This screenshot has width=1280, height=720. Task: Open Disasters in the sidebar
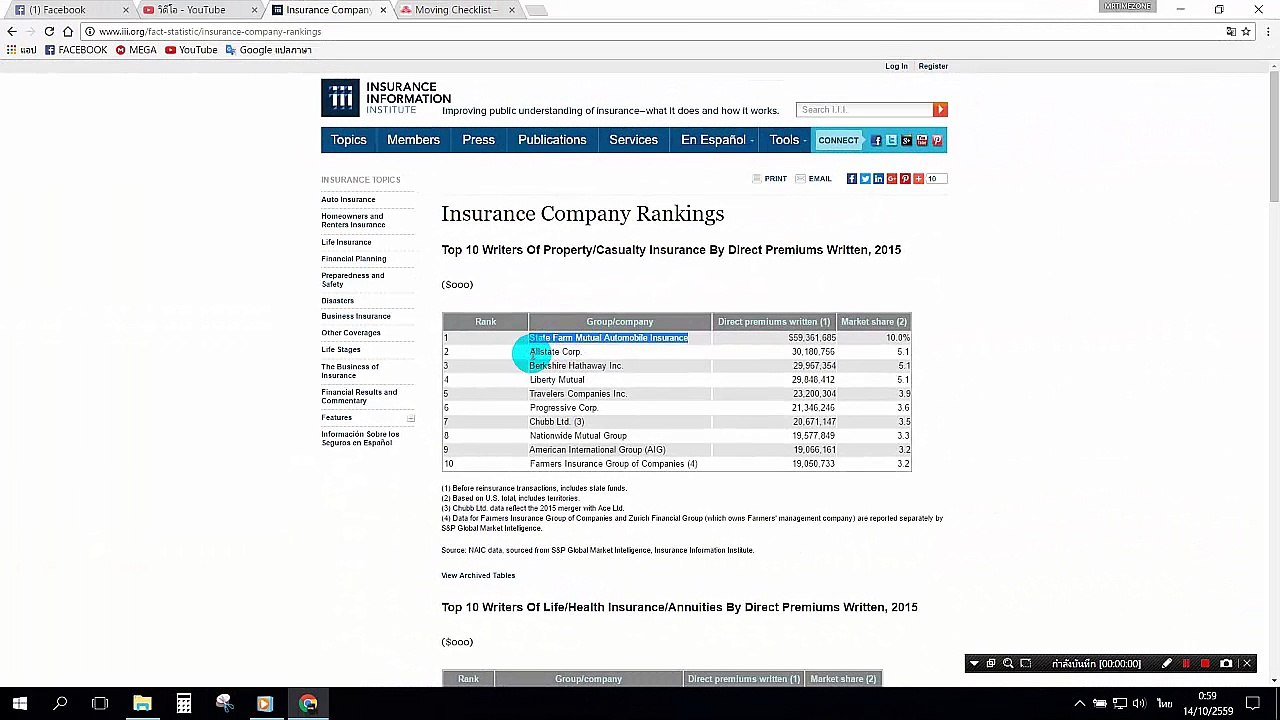click(x=337, y=301)
